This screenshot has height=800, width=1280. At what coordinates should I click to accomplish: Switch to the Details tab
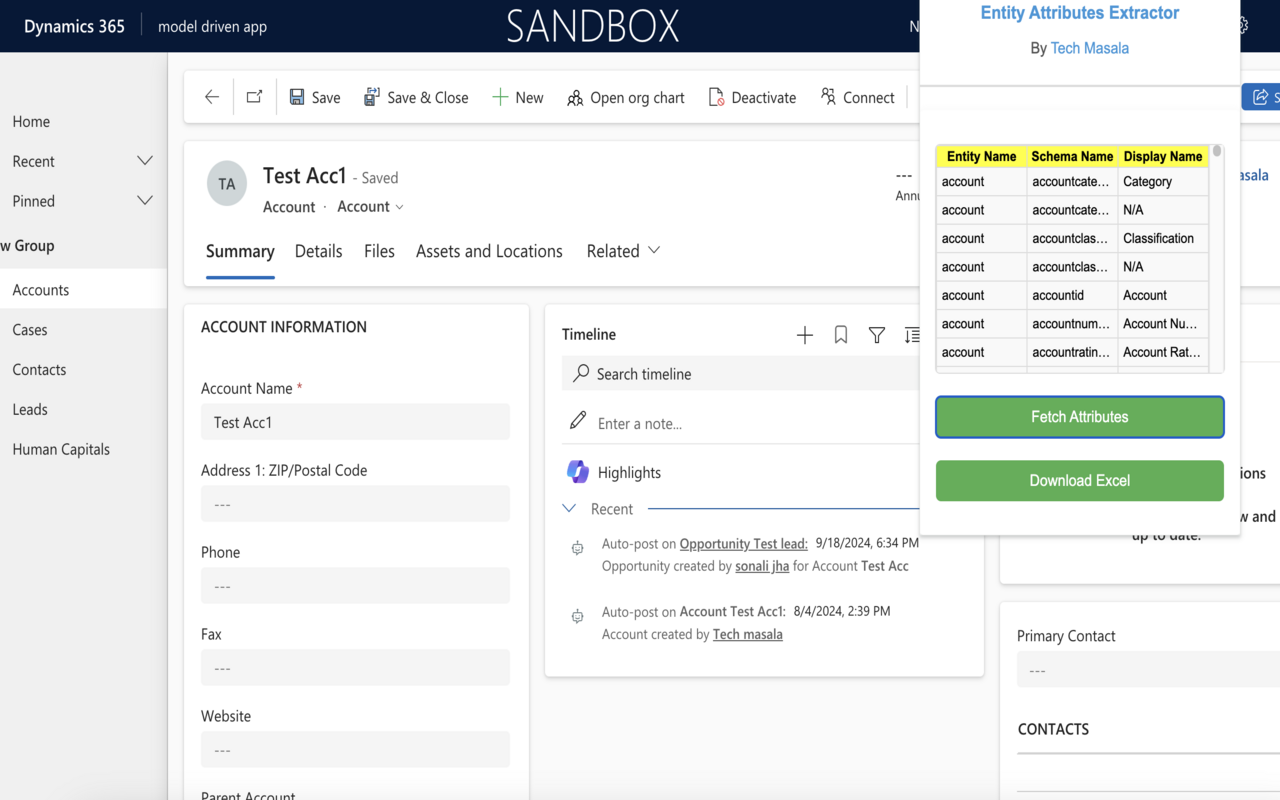tap(318, 251)
